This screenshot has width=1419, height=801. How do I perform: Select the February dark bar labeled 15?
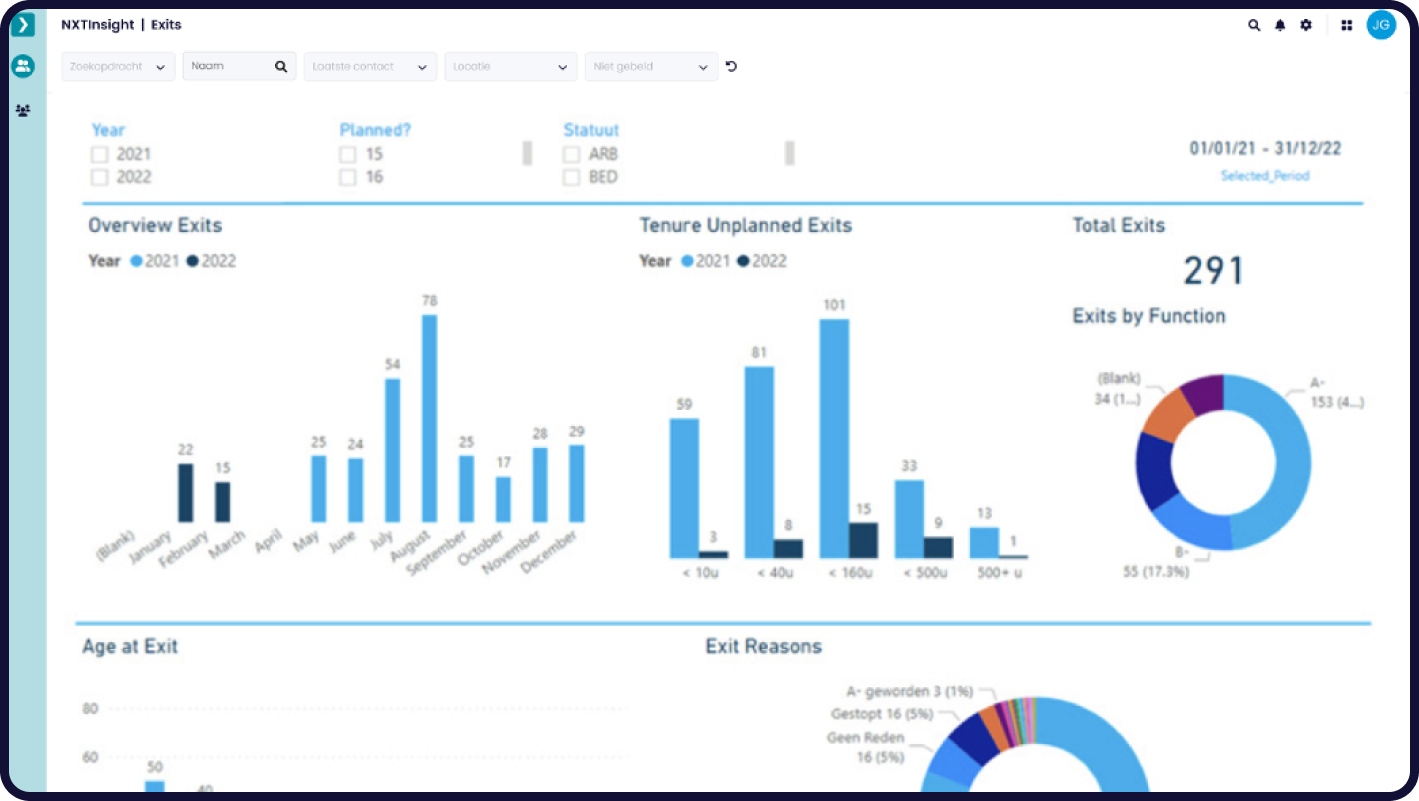coord(222,502)
